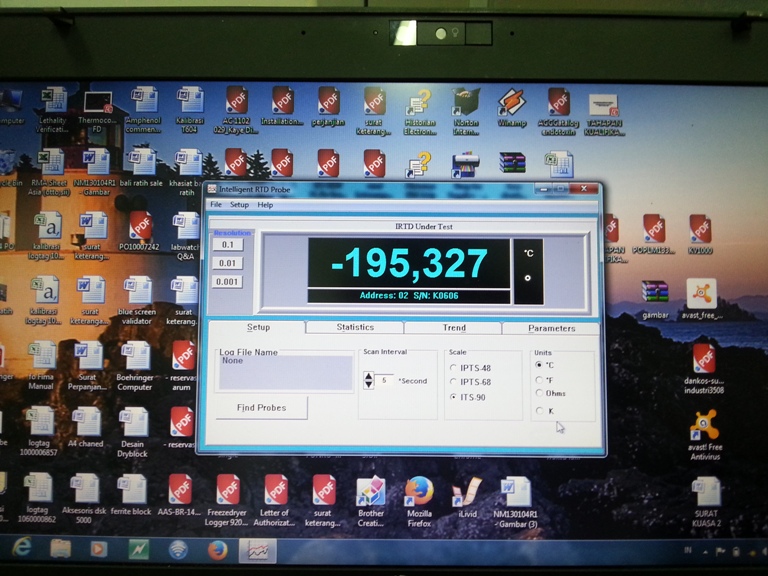Open Mozilla Firefox desktop shortcut

[418, 492]
